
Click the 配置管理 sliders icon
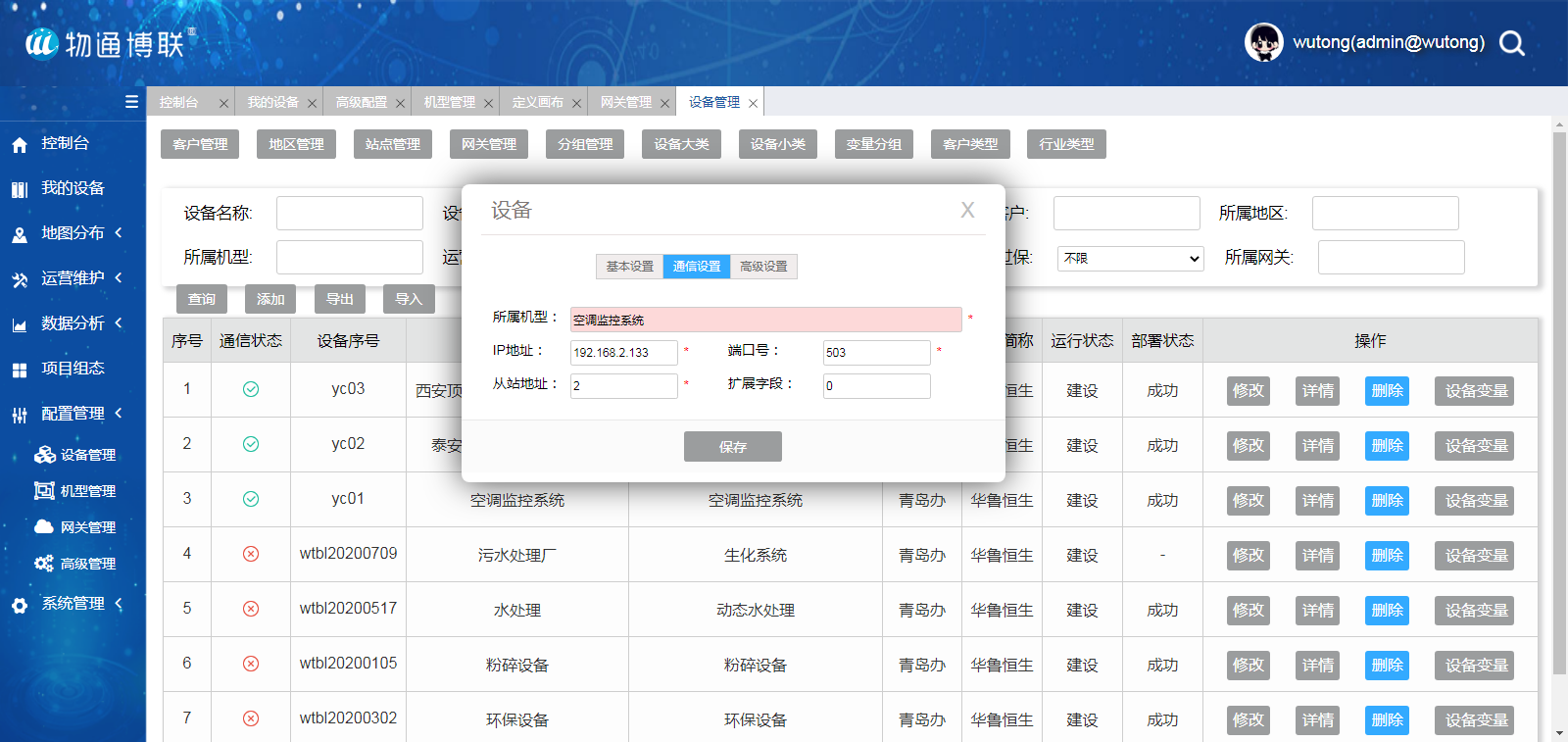click(20, 416)
